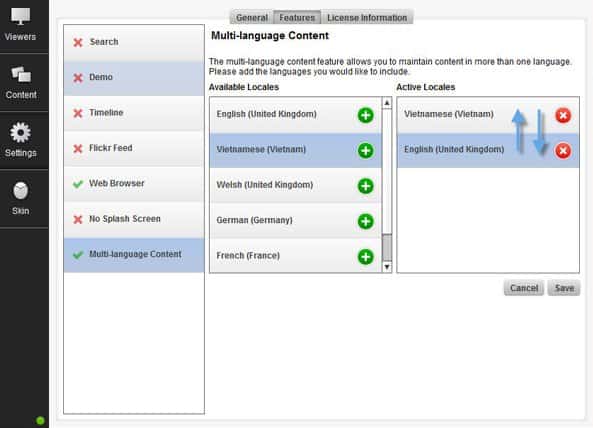
Task: Add Welsh (United Kingdom) locale
Action: 365,186
